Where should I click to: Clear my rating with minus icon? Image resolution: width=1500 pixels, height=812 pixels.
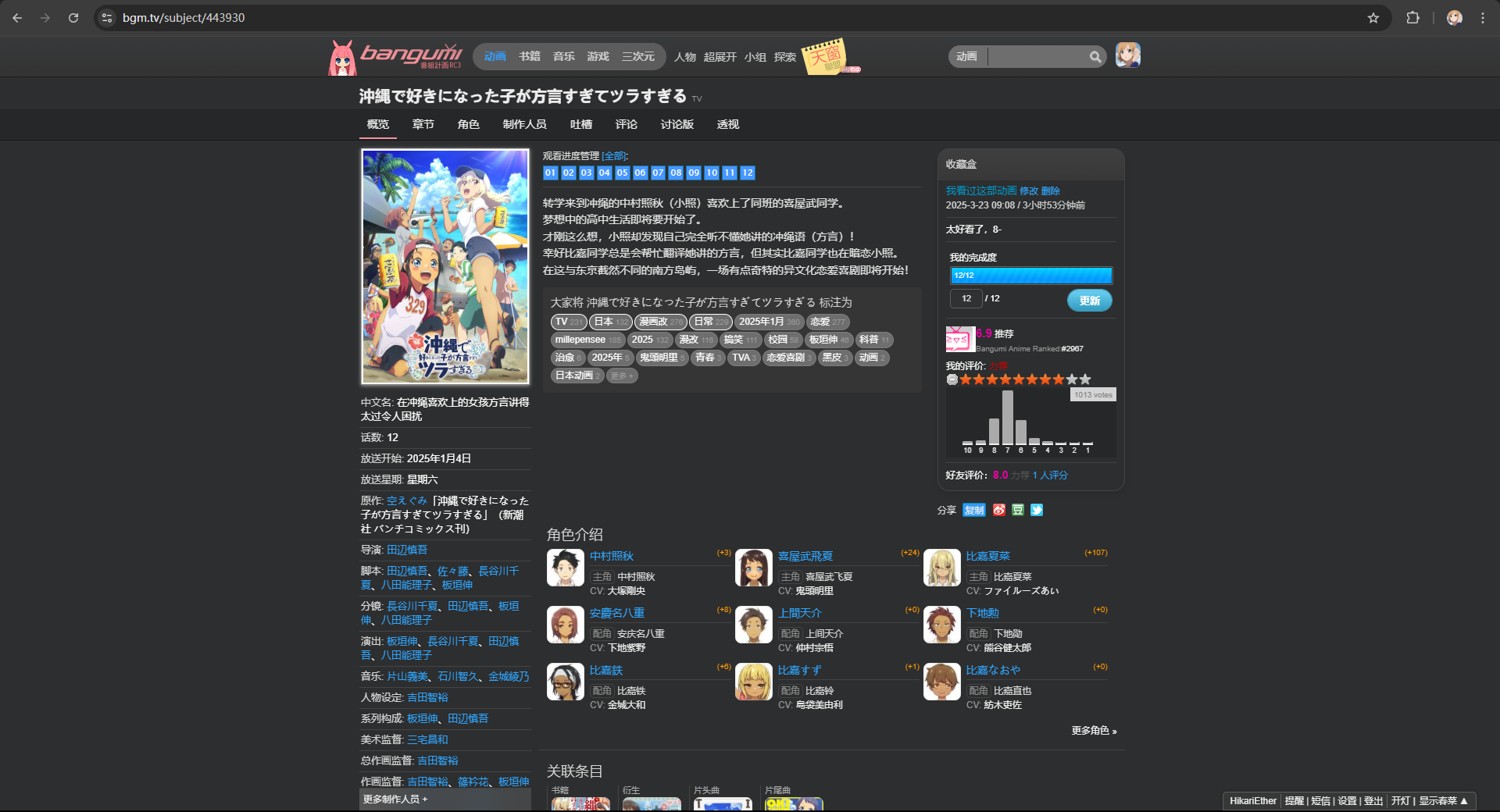pos(952,379)
